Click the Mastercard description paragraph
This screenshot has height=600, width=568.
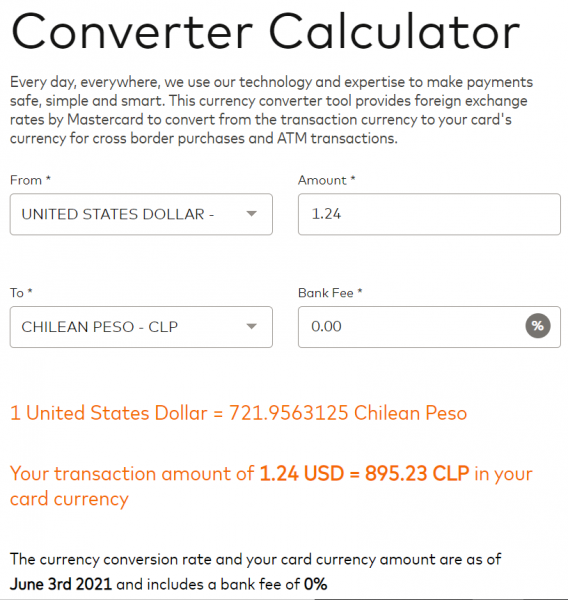coord(271,110)
